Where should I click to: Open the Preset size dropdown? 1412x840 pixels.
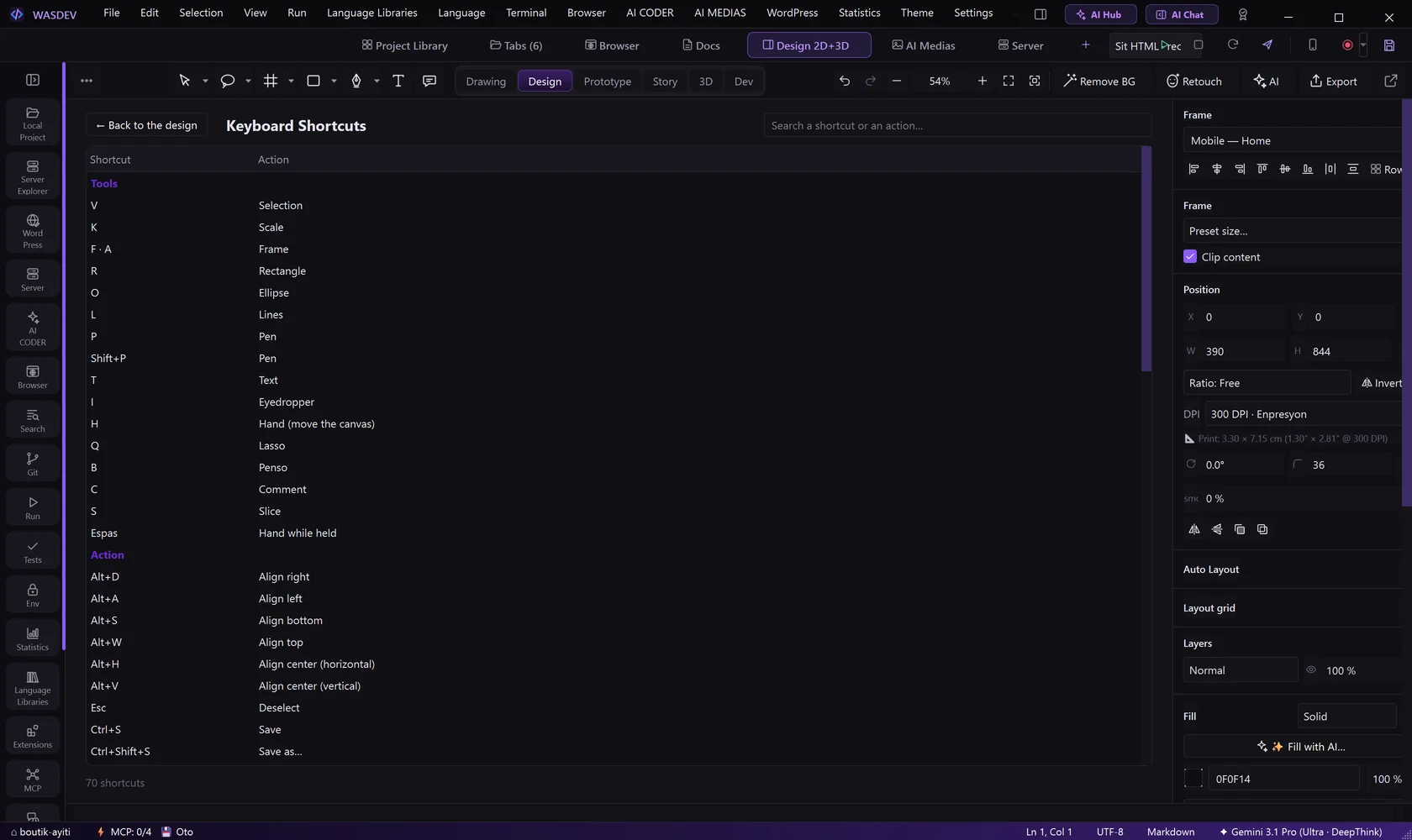(1294, 231)
